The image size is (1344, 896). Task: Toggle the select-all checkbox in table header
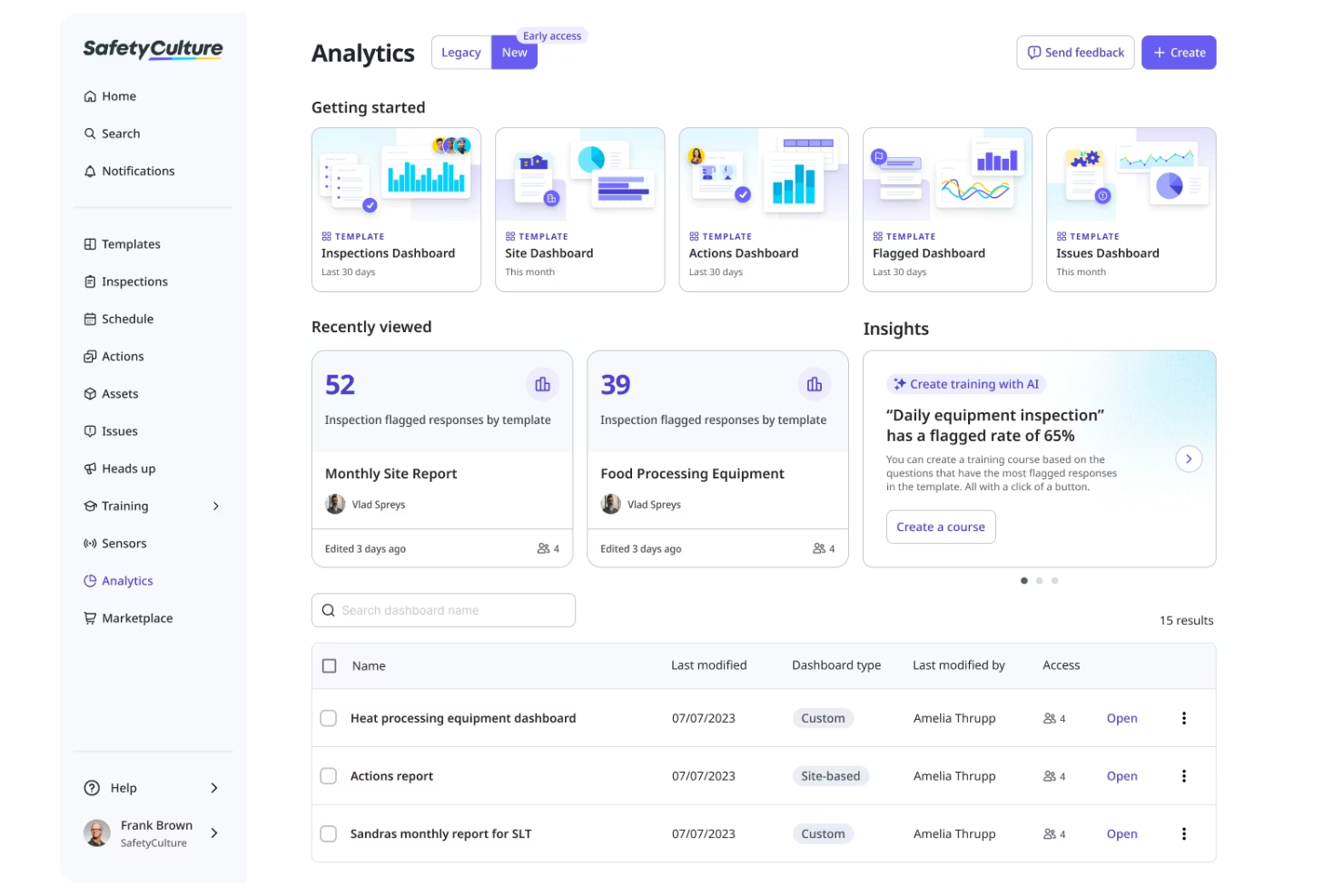pos(330,665)
